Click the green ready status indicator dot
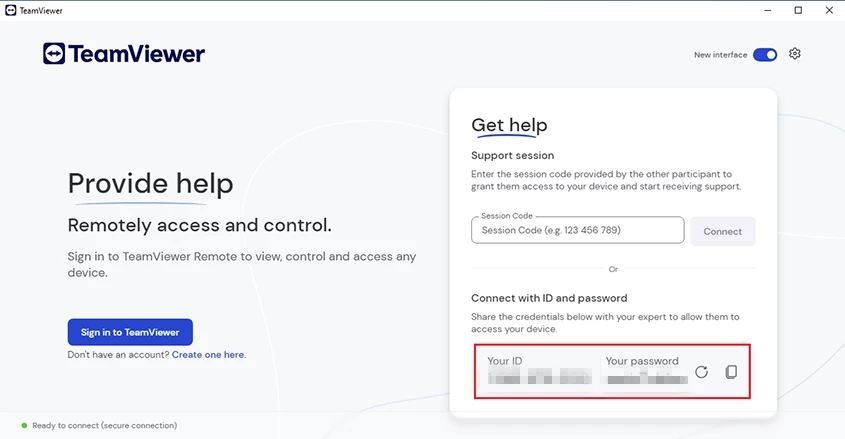Screen dimensions: 845x439 24,426
